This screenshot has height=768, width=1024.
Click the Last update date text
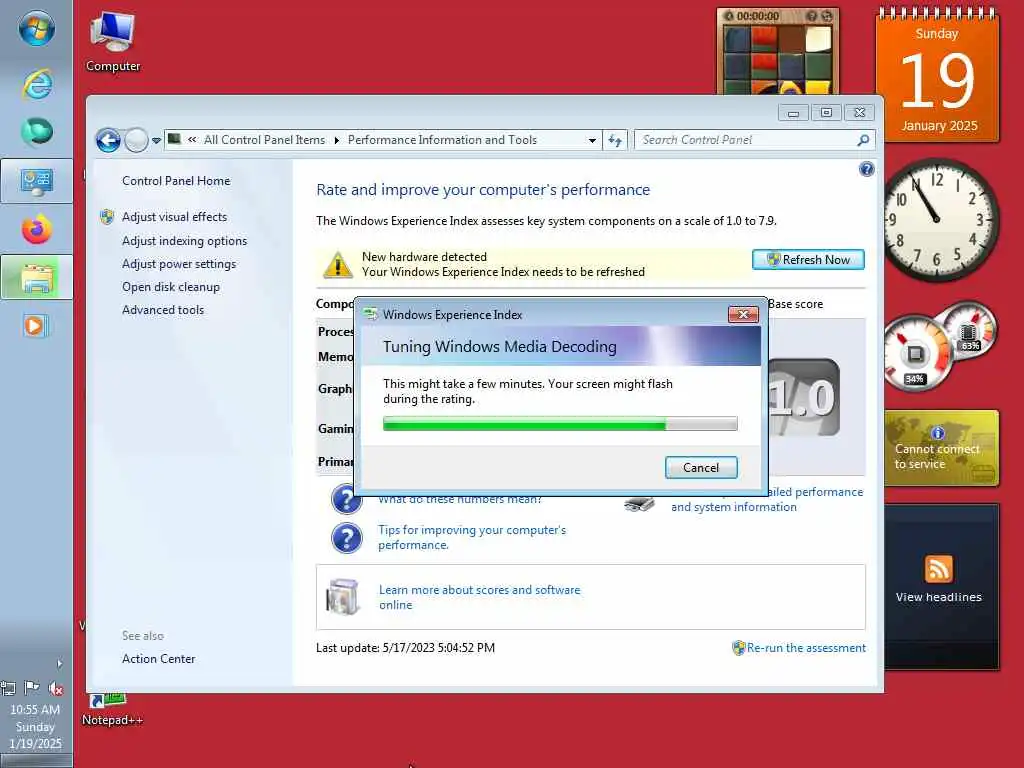[405, 648]
